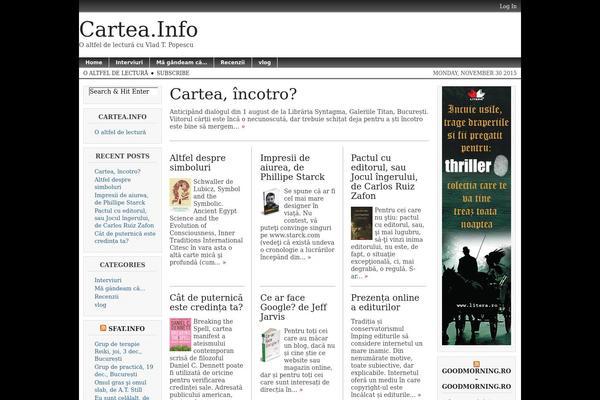Open the Altfel despre simboluri article heading
Screen dimensions: 600x400
(x=197, y=163)
